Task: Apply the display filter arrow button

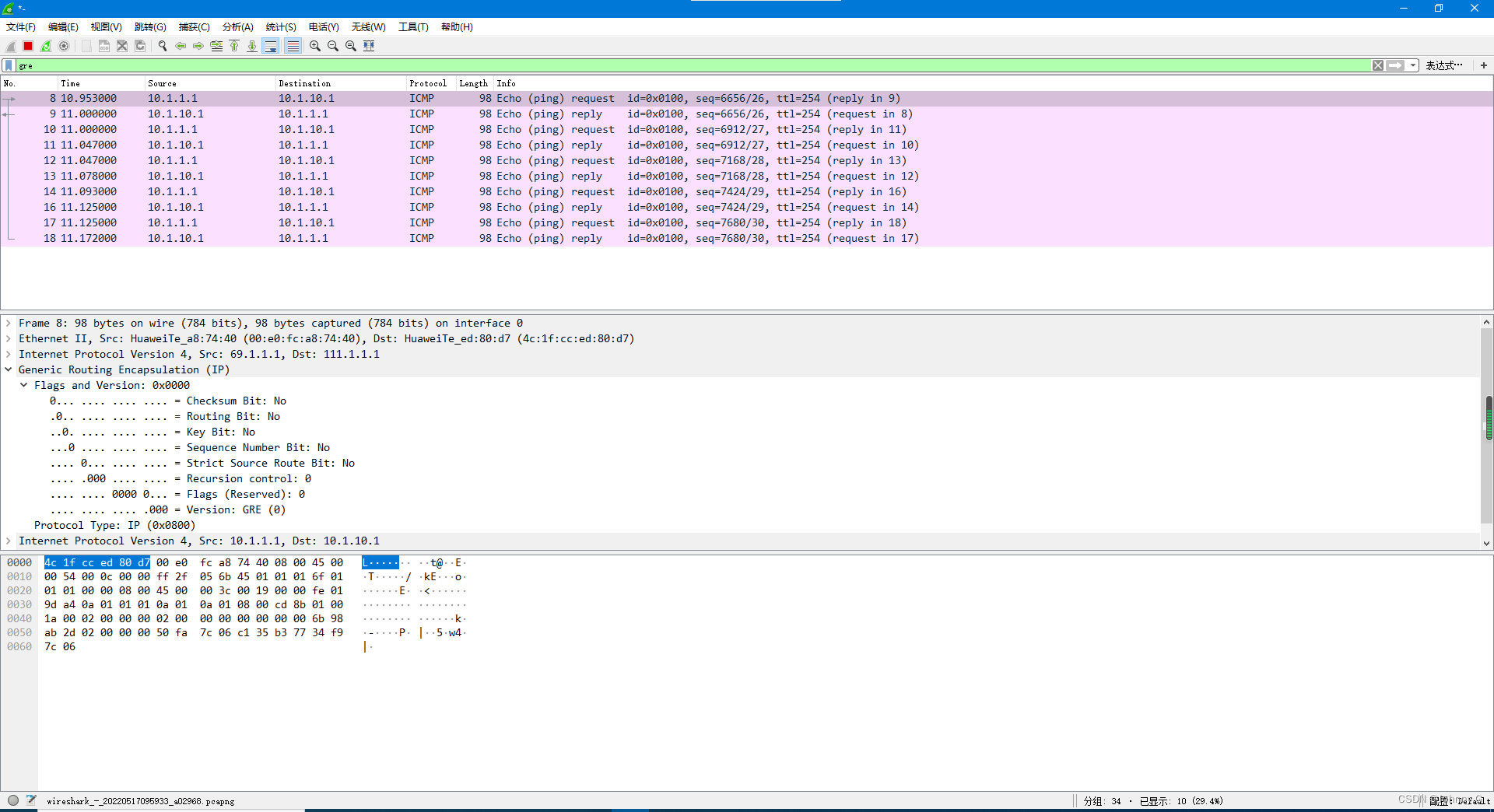Action: [x=1396, y=65]
